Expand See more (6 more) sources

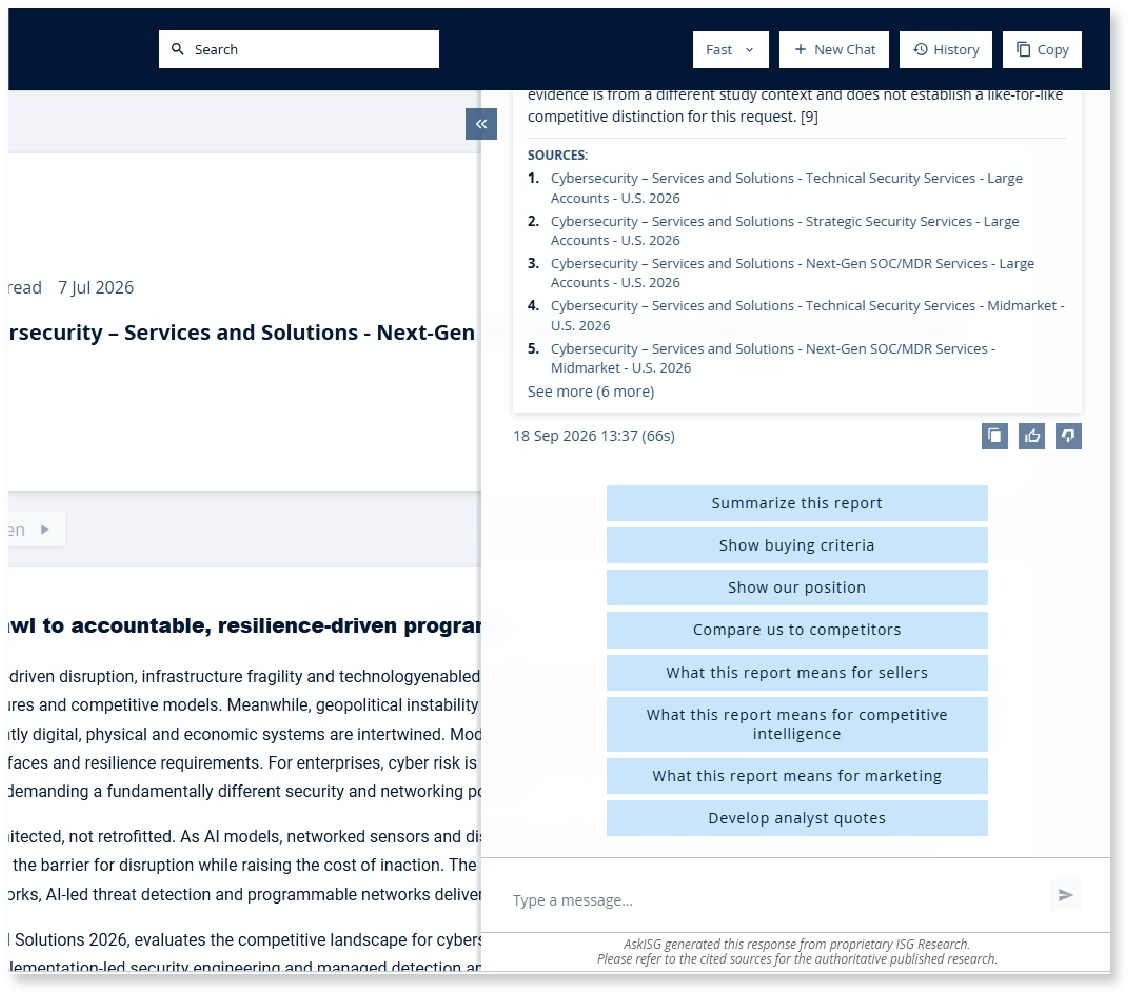[x=590, y=392]
